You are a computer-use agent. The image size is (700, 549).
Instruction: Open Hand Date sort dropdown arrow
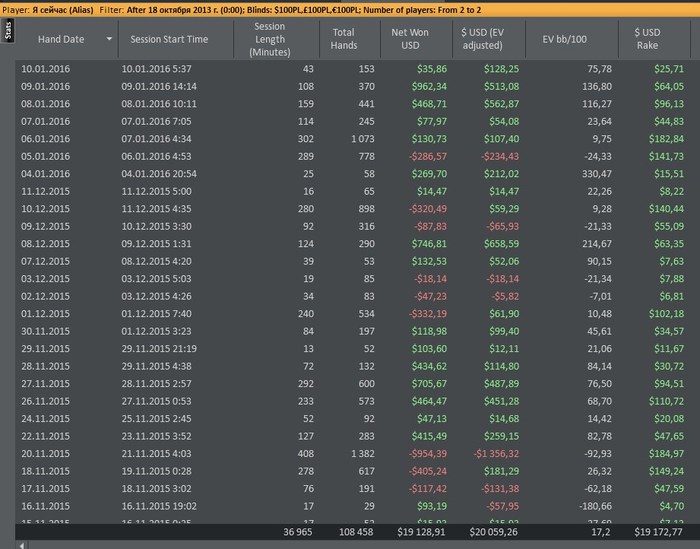[109, 39]
